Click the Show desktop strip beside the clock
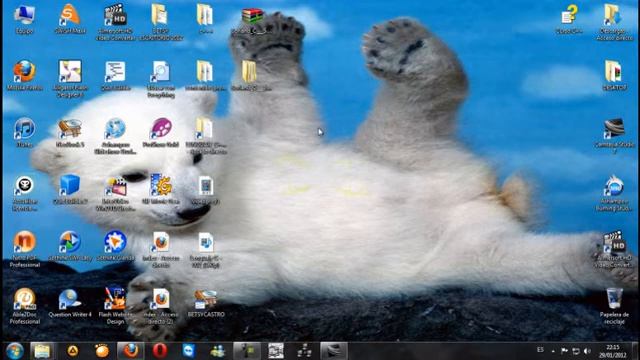The height and width of the screenshot is (360, 640). (635, 351)
